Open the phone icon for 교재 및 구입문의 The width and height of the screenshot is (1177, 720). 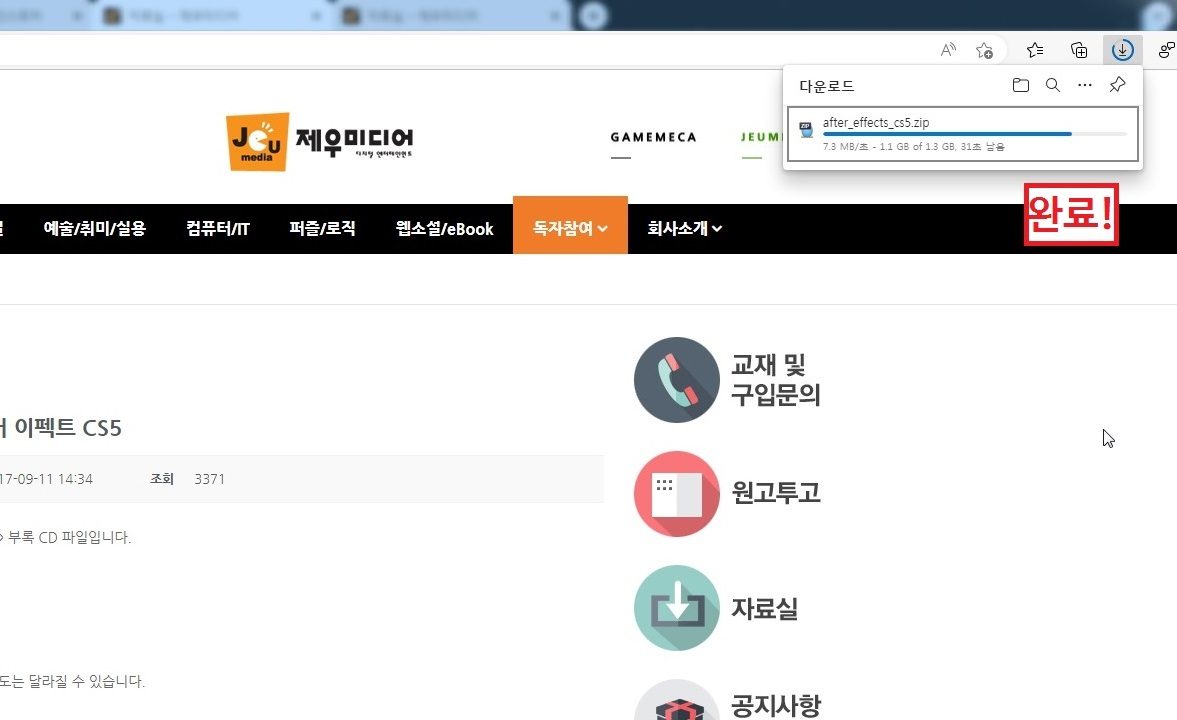pyautogui.click(x=676, y=380)
